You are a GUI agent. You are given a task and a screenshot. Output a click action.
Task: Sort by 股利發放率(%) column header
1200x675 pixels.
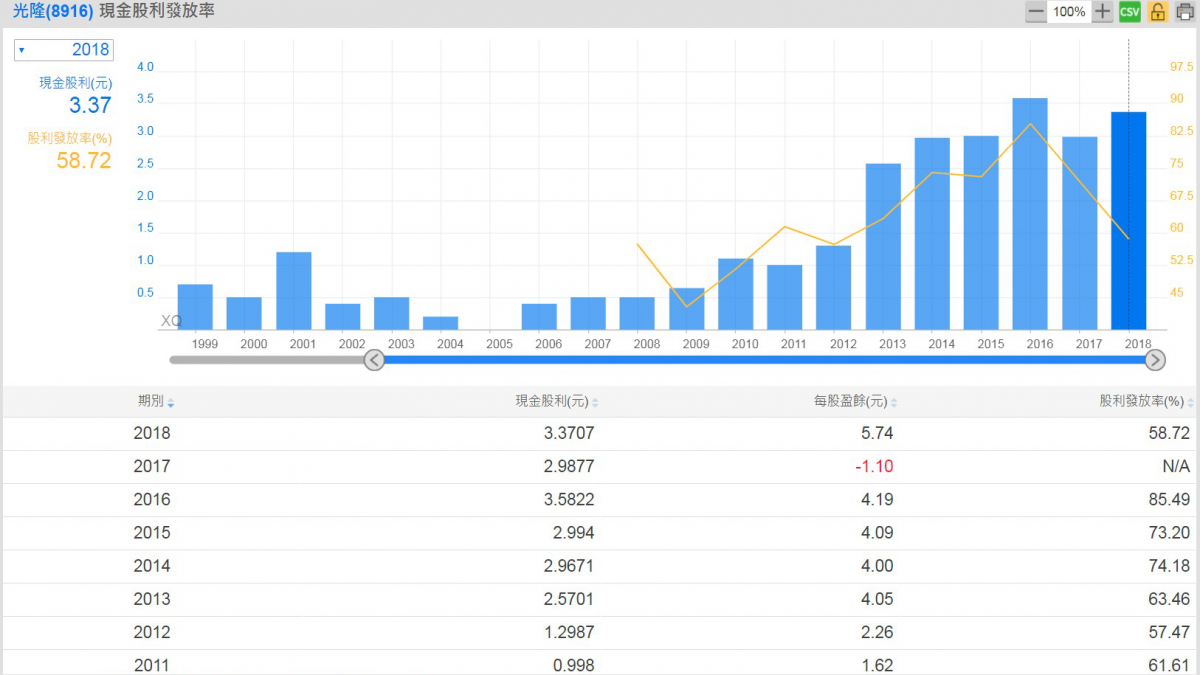[1147, 402]
